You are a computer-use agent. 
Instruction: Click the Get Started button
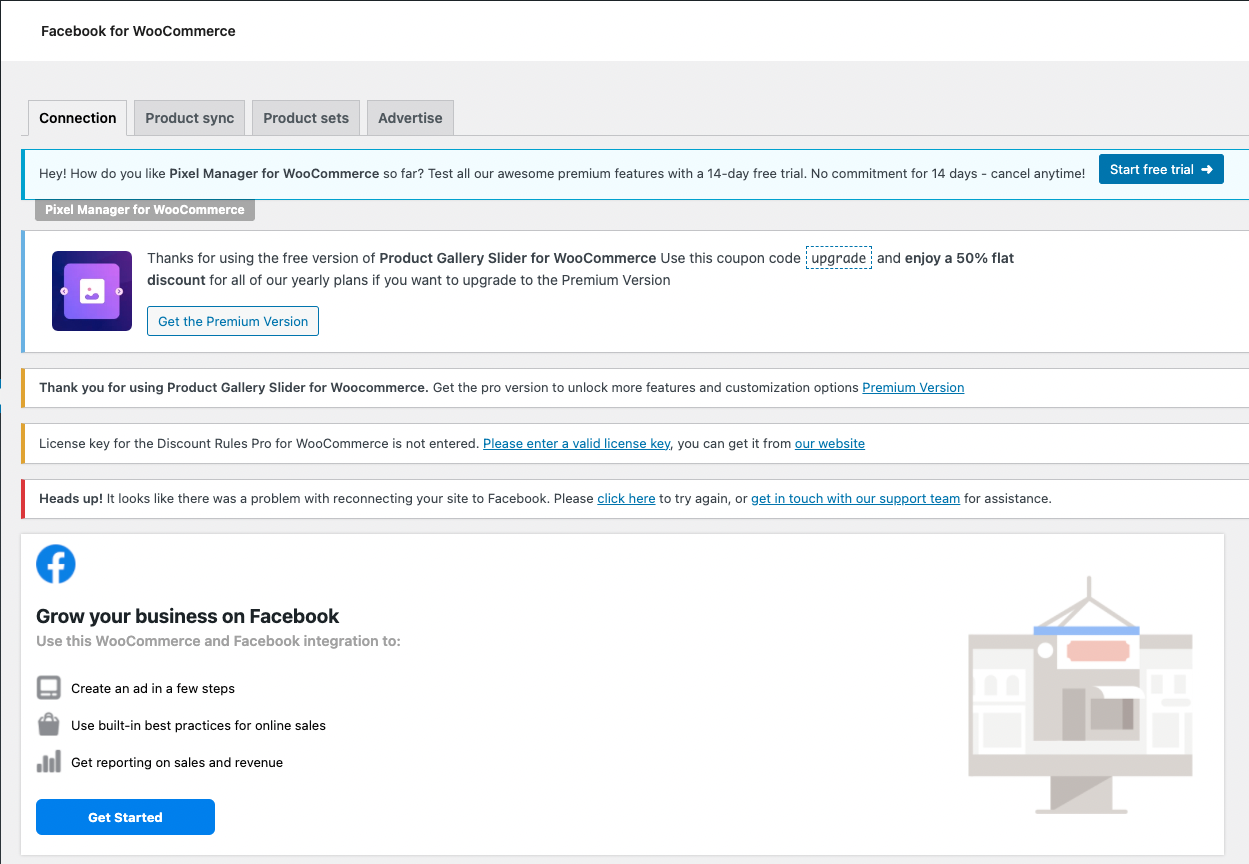pyautogui.click(x=125, y=817)
